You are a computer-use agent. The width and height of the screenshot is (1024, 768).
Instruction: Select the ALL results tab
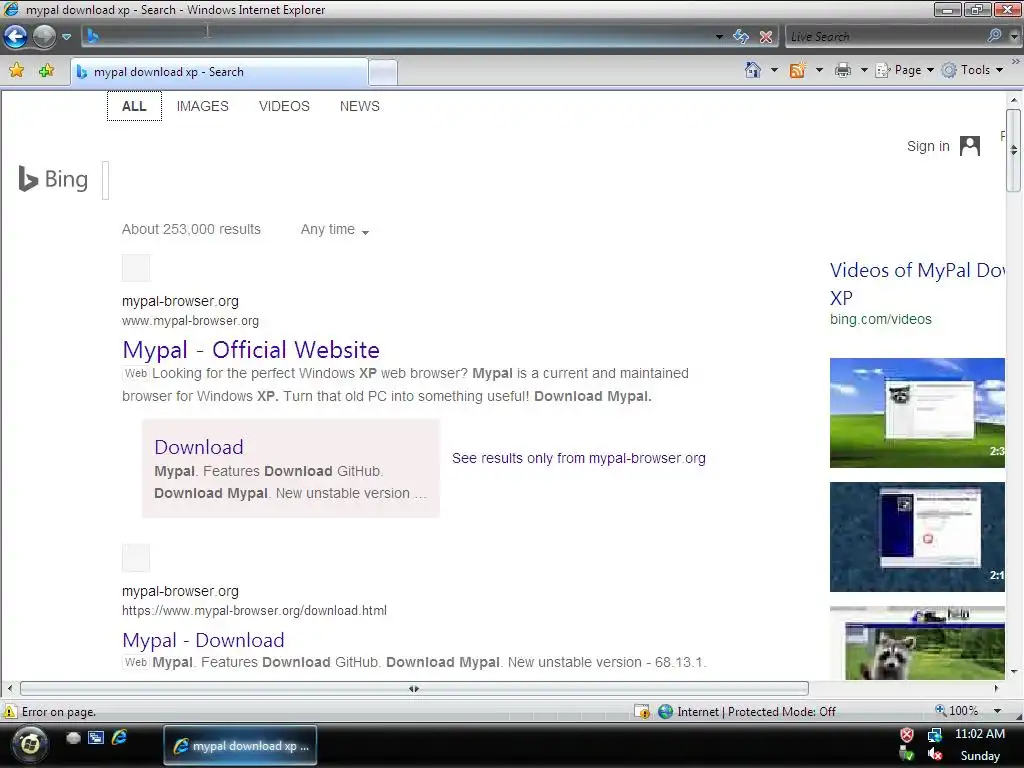point(134,106)
